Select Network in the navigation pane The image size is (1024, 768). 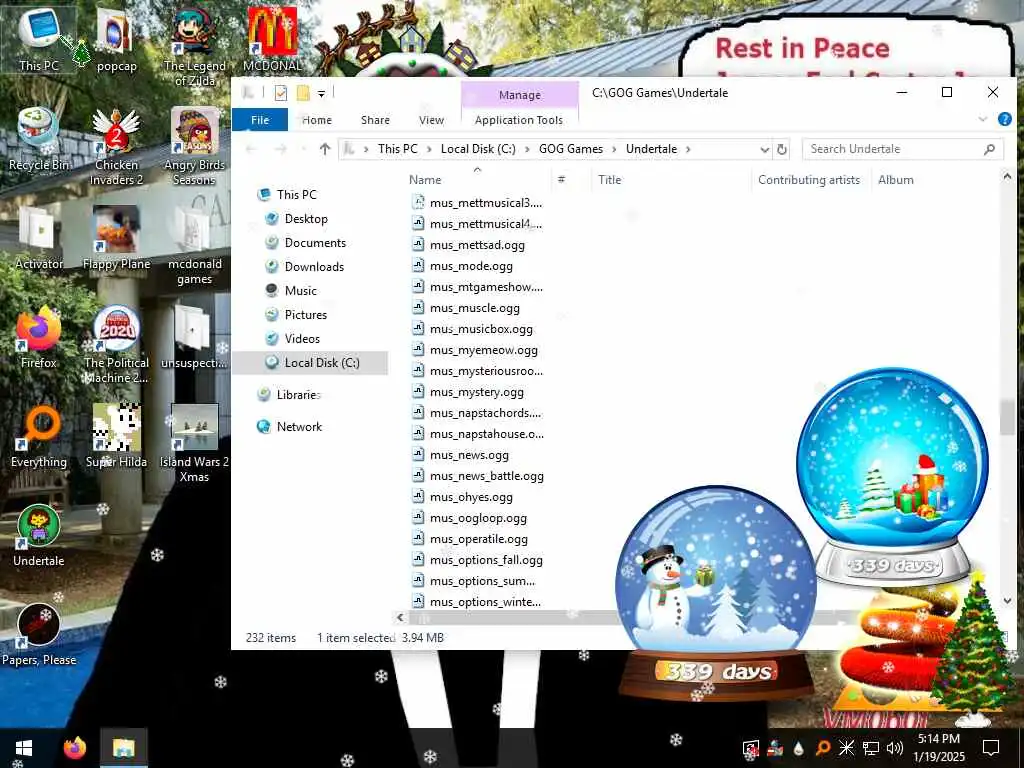(x=299, y=426)
